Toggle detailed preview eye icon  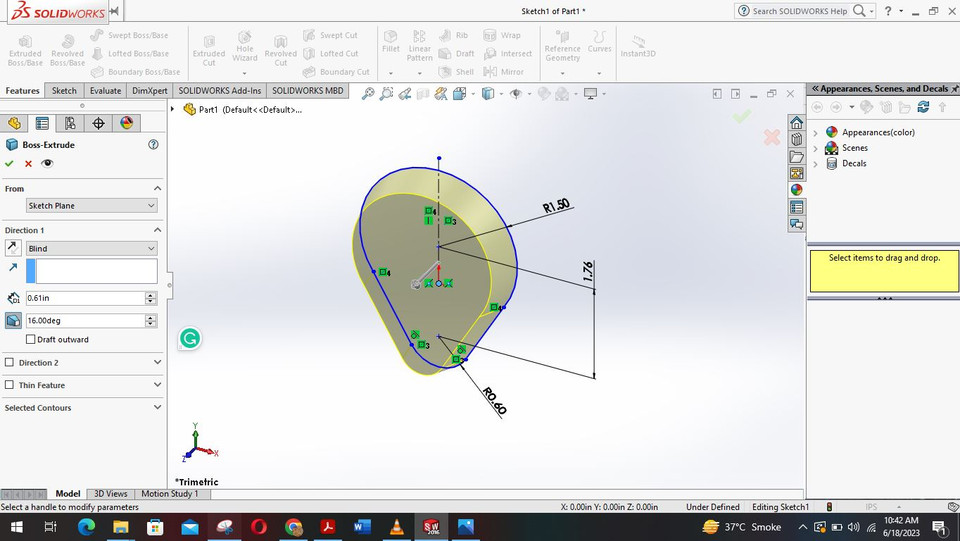point(47,163)
